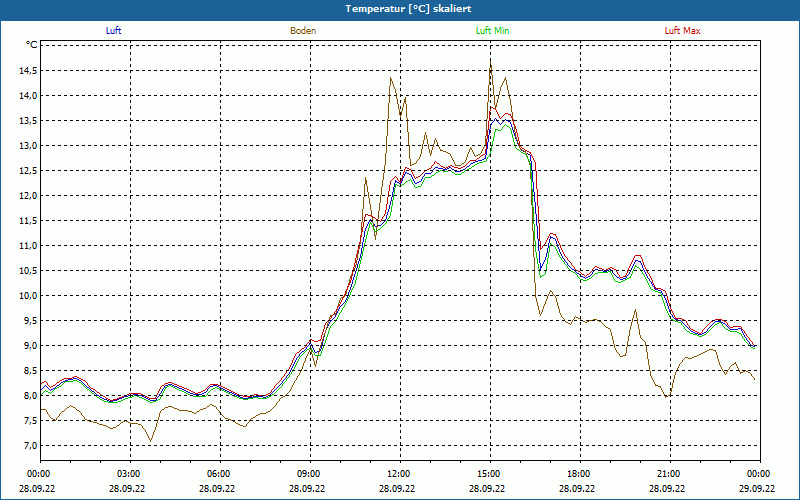800x500 pixels.
Task: Click the 11,5 y-axis value
Action: click(x=28, y=220)
